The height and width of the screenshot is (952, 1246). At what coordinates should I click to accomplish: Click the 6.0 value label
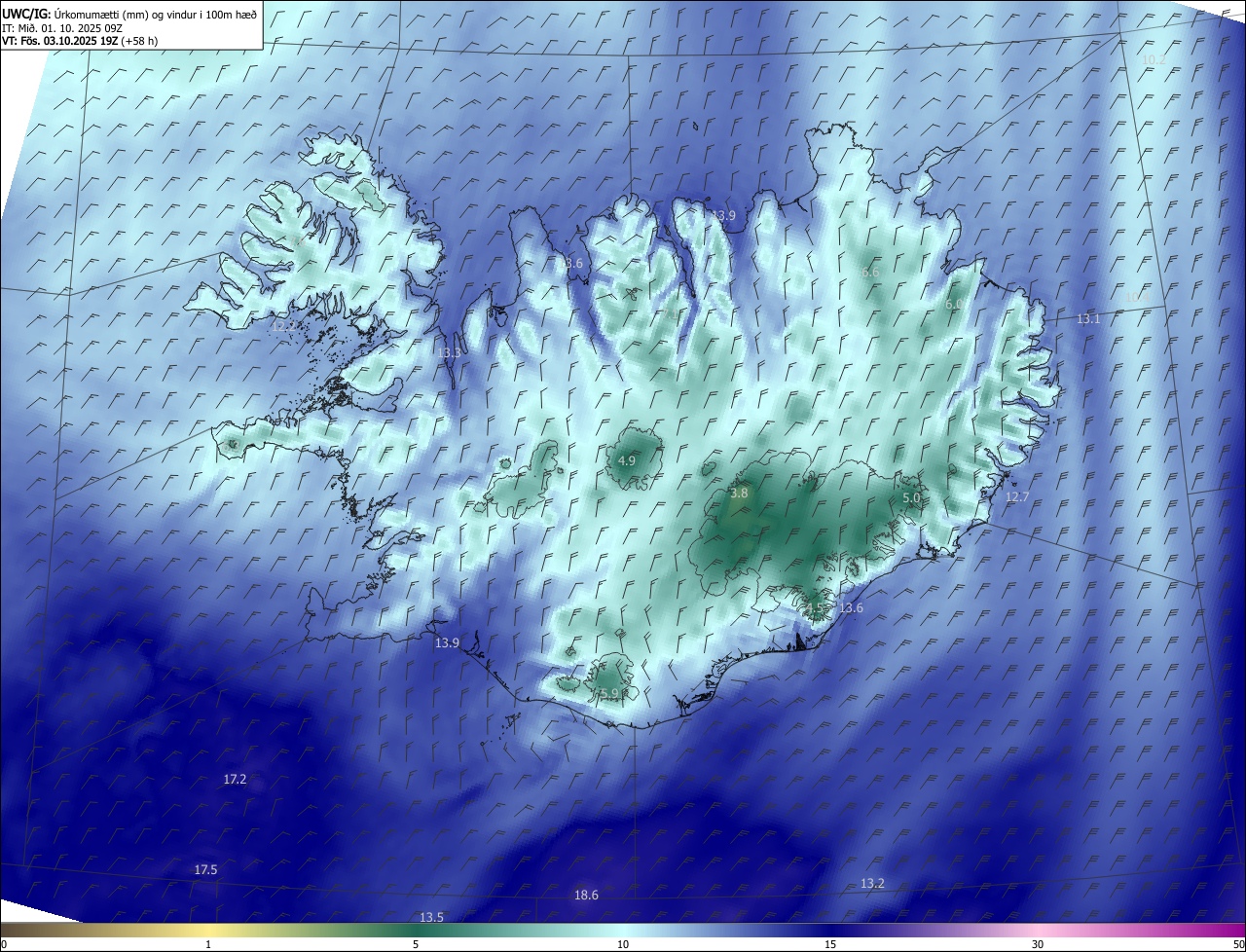[x=955, y=305]
